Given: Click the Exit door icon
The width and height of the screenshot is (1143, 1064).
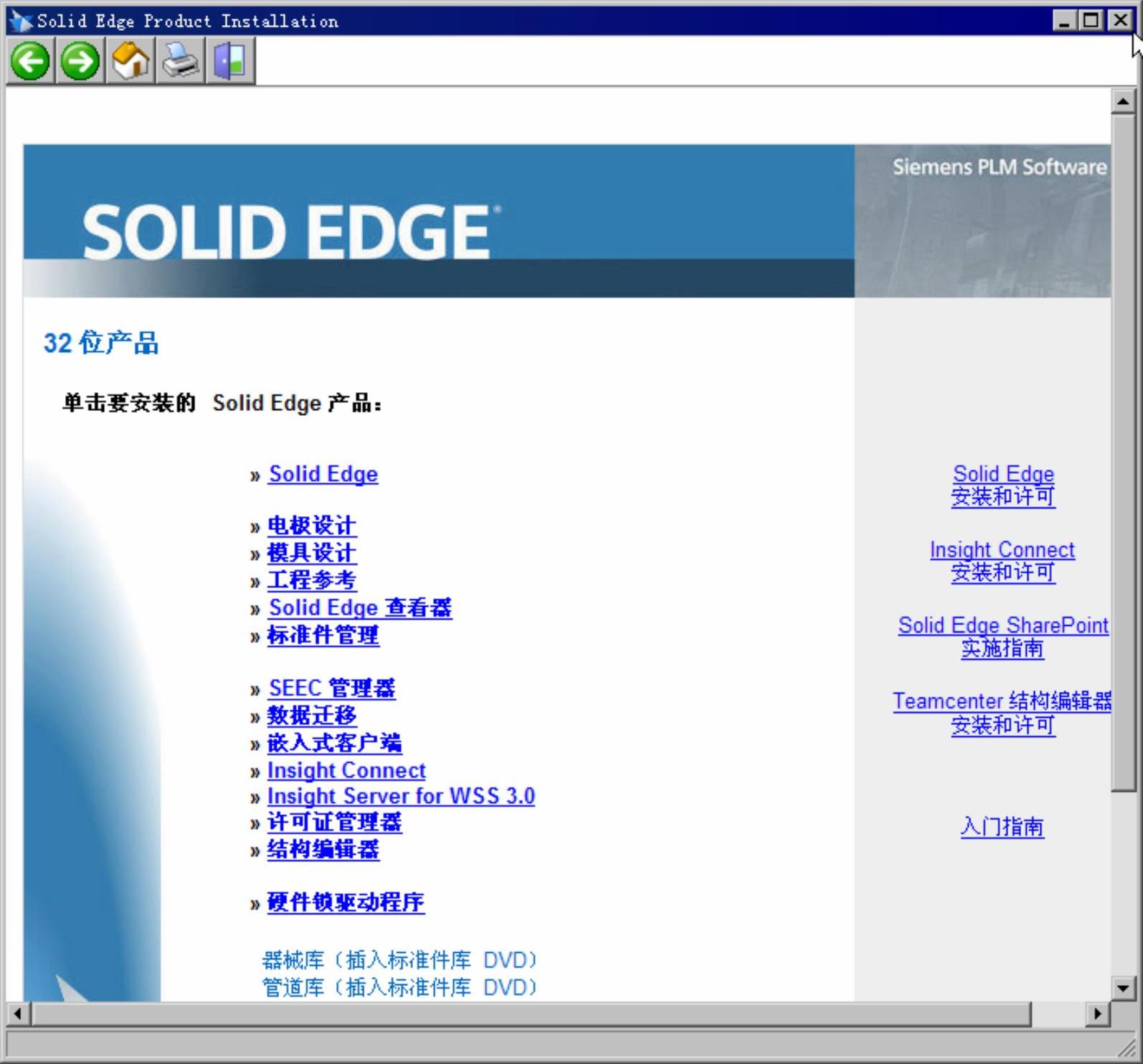Looking at the screenshot, I should coord(231,61).
